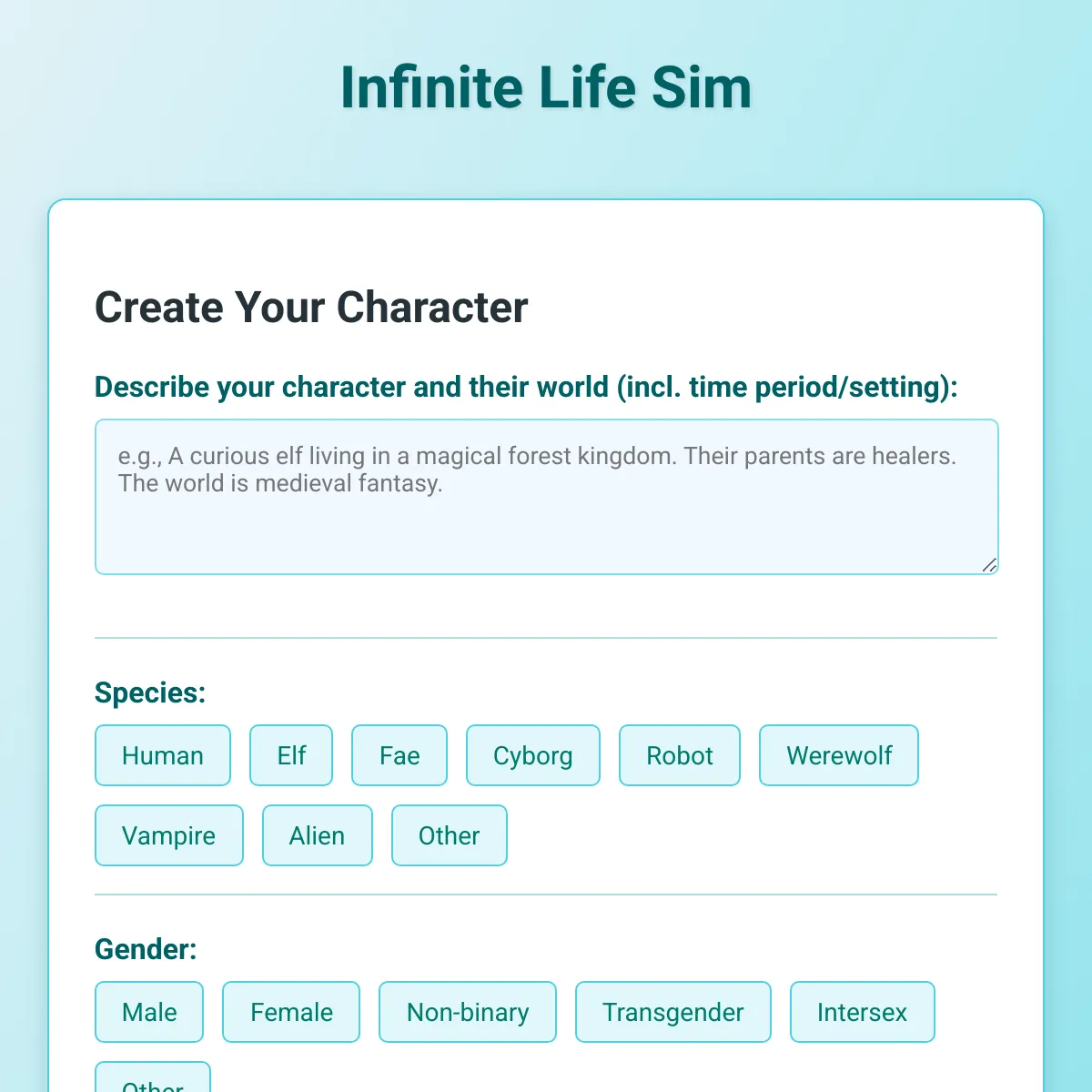Click the Describe your character label

(526, 387)
